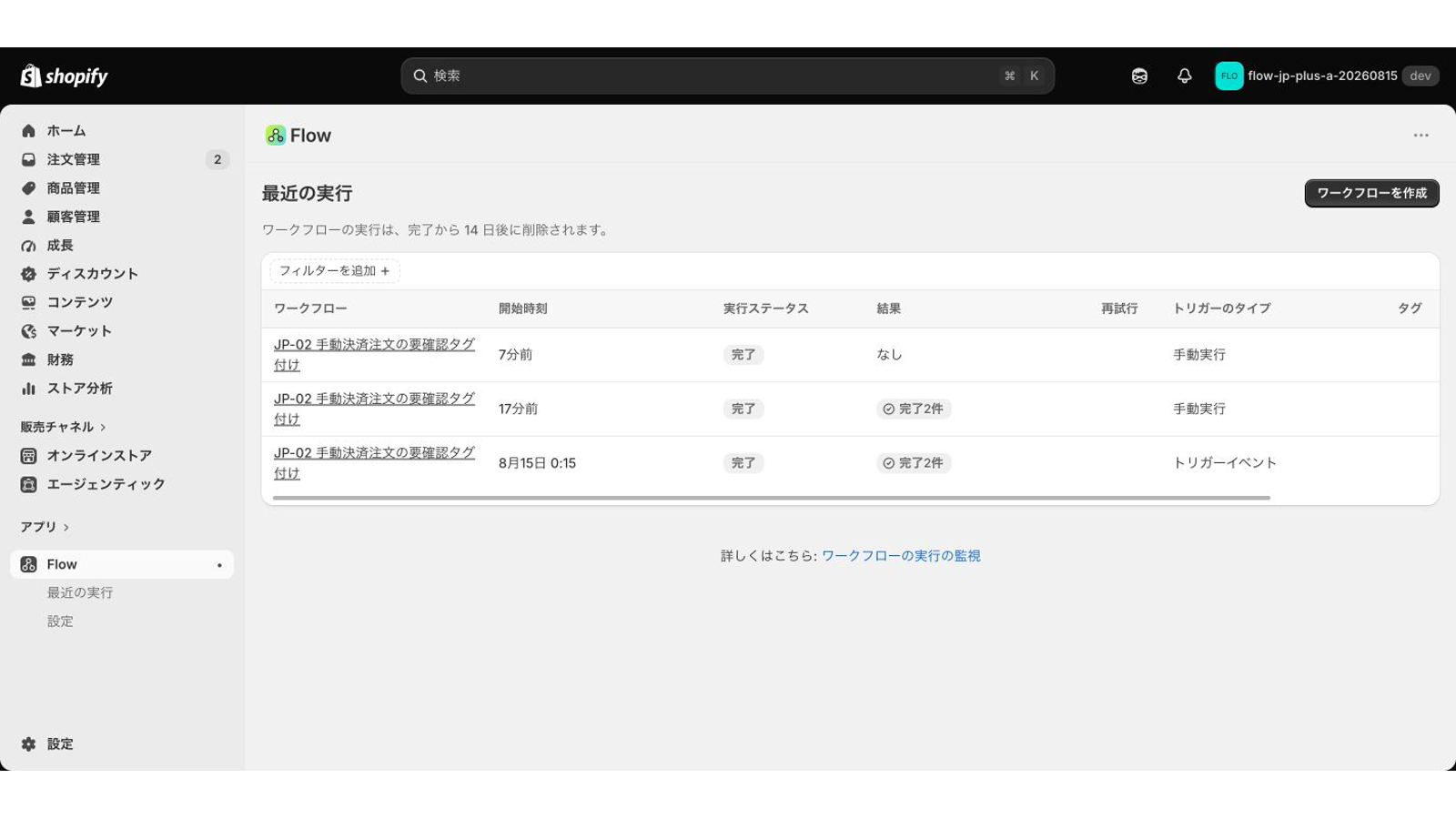Open 注文管理 in the sidebar
Image resolution: width=1456 pixels, height=819 pixels.
74,159
